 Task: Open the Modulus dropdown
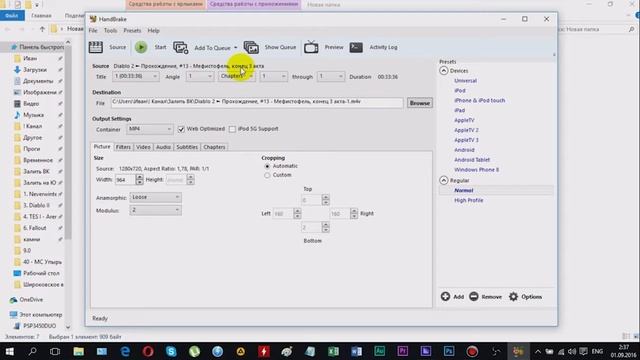click(x=156, y=210)
